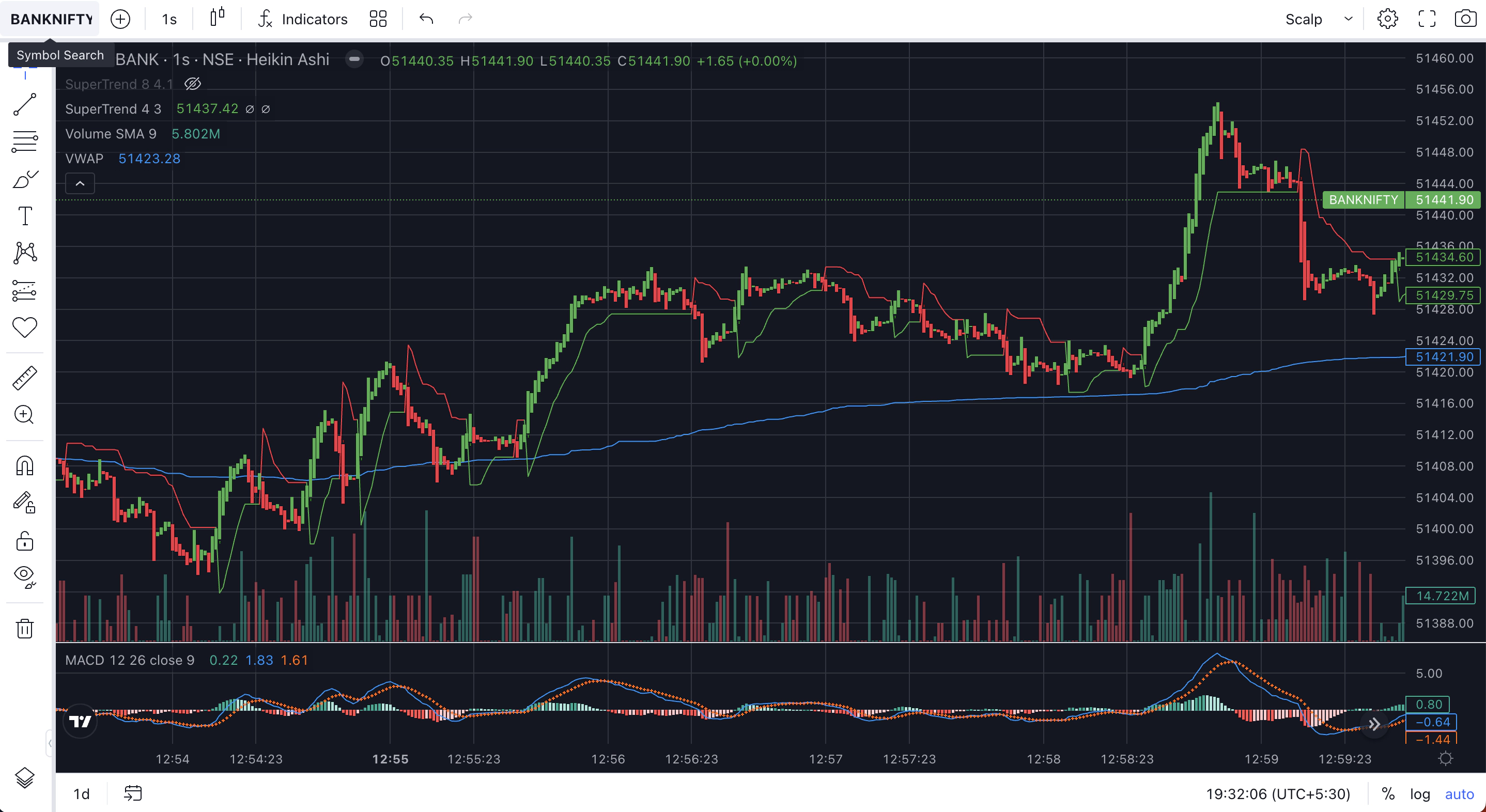This screenshot has width=1486, height=812.
Task: Toggle percent scale button
Action: (x=1388, y=794)
